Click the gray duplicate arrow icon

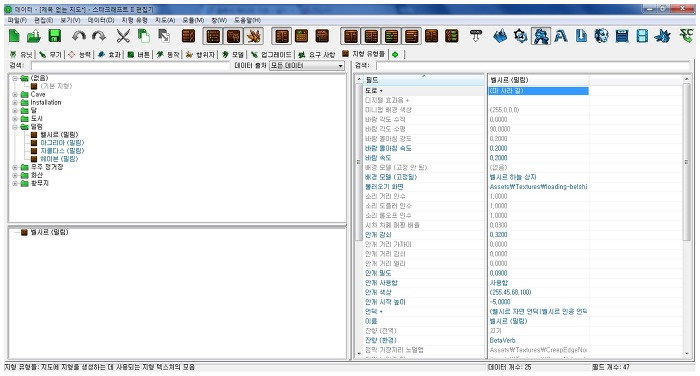(164, 36)
